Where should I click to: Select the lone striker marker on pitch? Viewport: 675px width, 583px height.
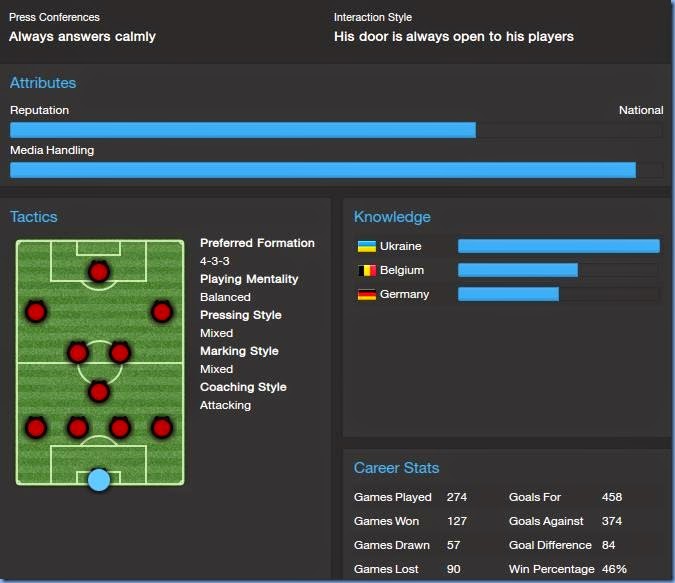(x=98, y=271)
